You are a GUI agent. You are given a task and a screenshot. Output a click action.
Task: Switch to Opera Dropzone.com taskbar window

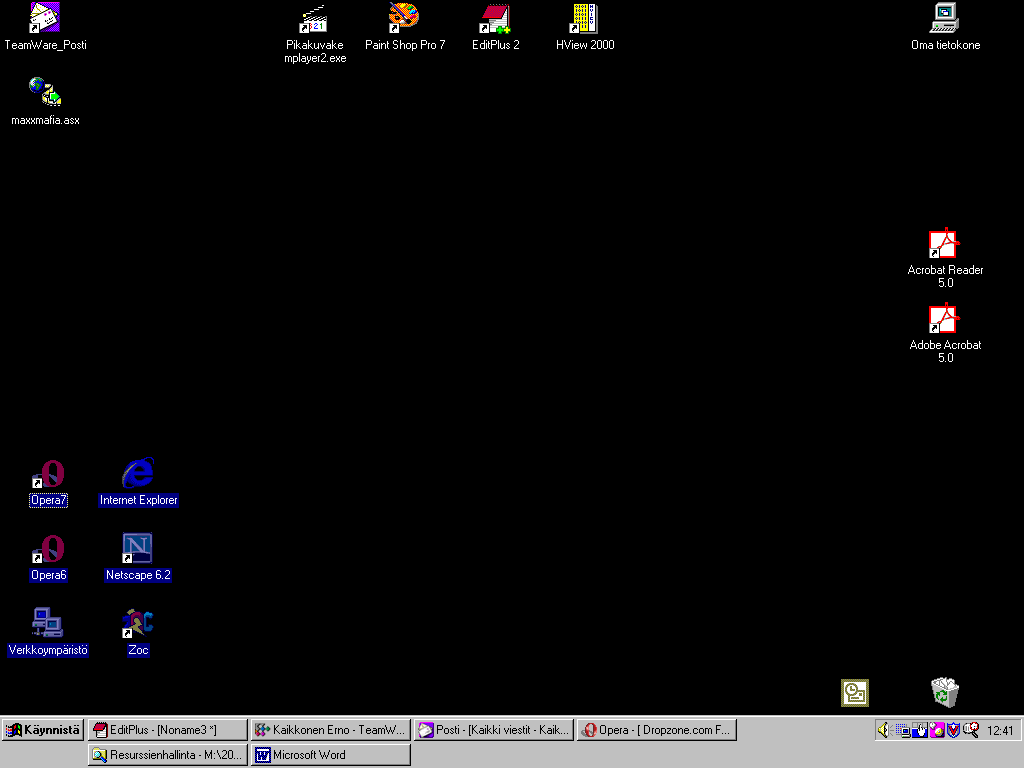[658, 730]
